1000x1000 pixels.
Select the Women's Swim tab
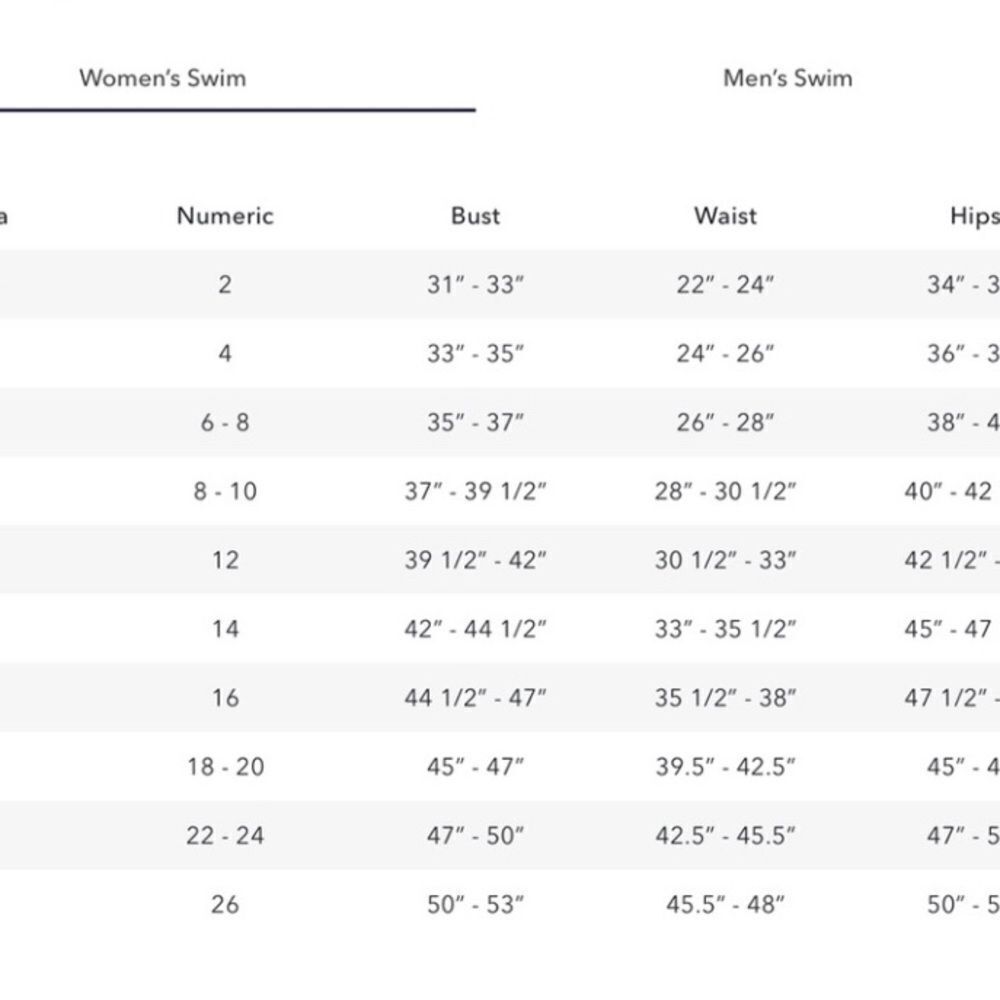[163, 78]
